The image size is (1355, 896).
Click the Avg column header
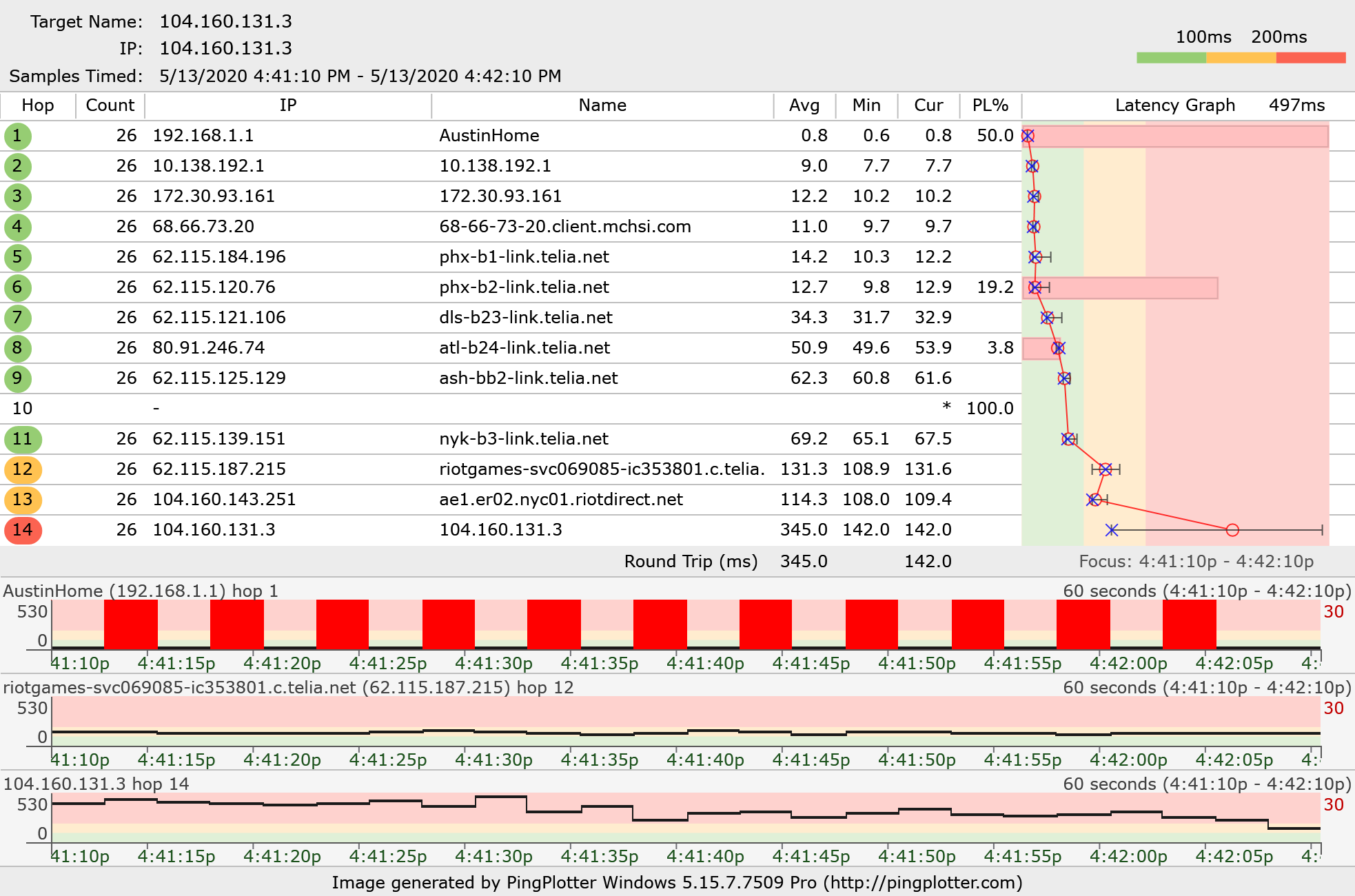804,105
